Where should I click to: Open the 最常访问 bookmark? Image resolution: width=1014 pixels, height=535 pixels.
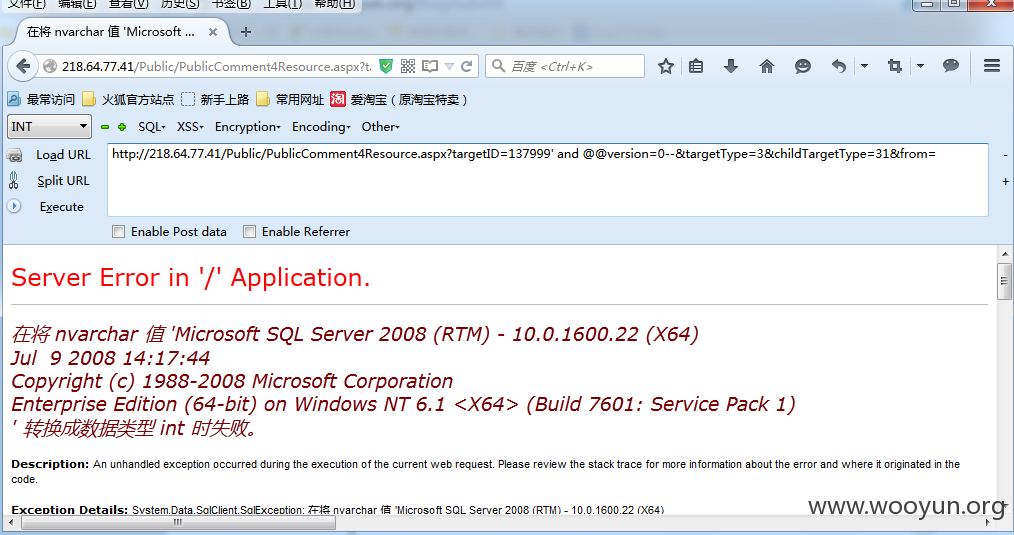(x=41, y=99)
